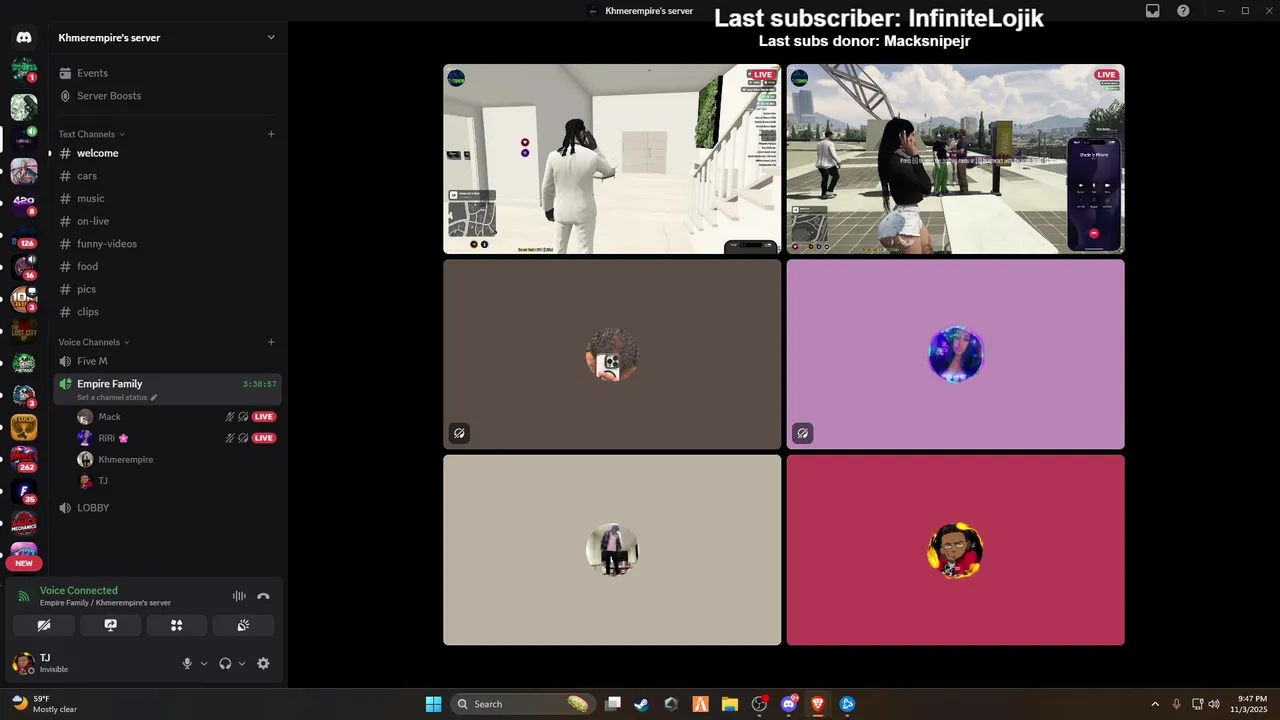This screenshot has width=1280, height=720.
Task: Join the Five M voice channel
Action: tap(166, 361)
